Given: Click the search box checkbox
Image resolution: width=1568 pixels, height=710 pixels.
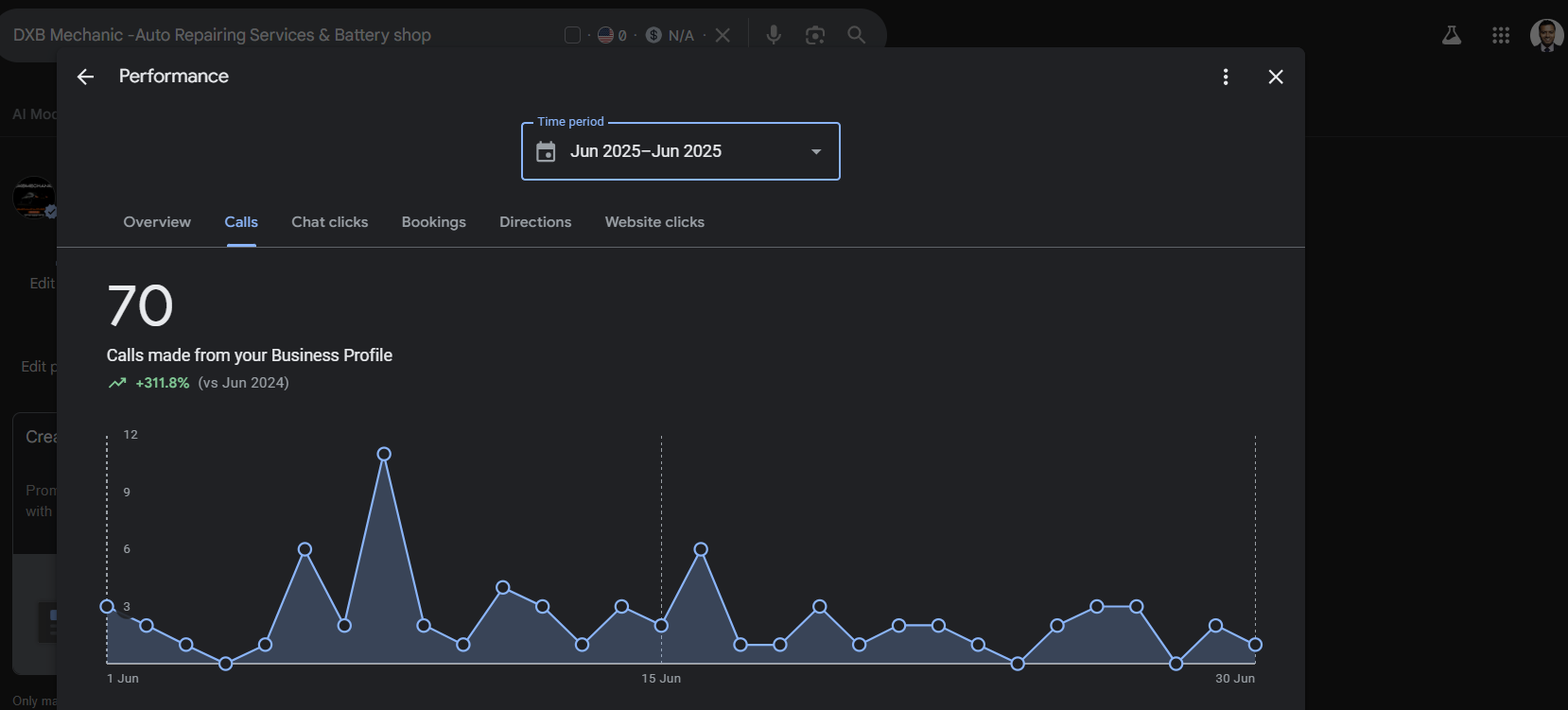Looking at the screenshot, I should click(x=572, y=35).
